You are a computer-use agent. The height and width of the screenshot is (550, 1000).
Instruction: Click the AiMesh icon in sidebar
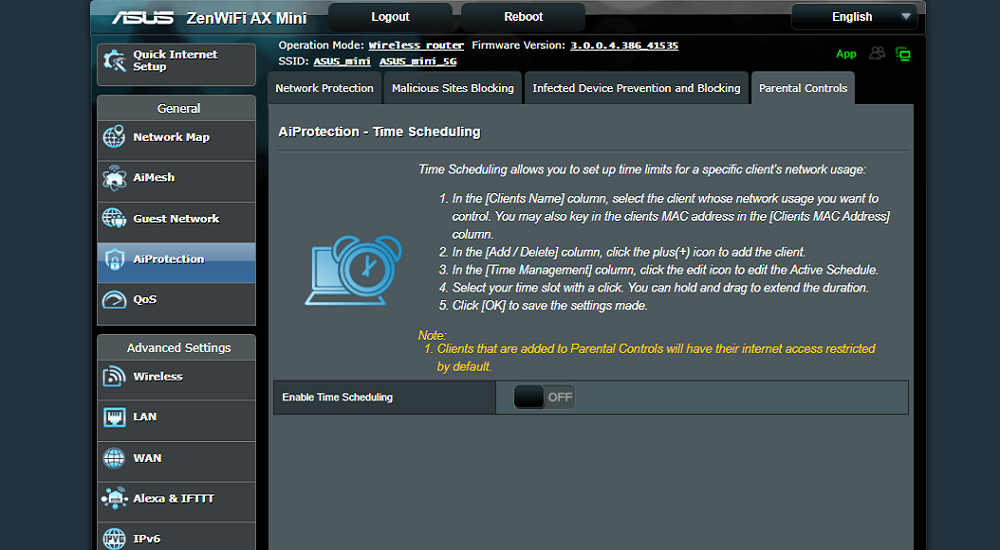[114, 177]
